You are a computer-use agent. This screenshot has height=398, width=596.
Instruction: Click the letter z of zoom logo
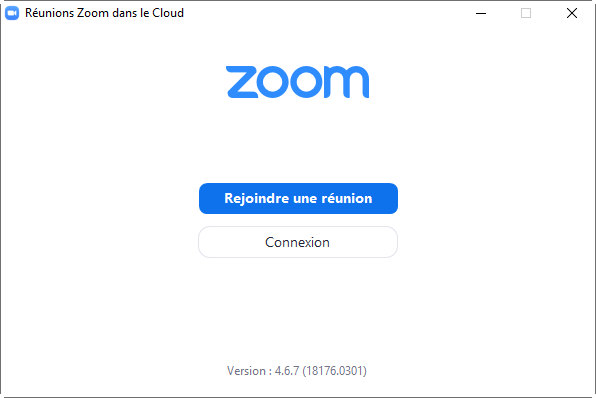click(x=240, y=82)
